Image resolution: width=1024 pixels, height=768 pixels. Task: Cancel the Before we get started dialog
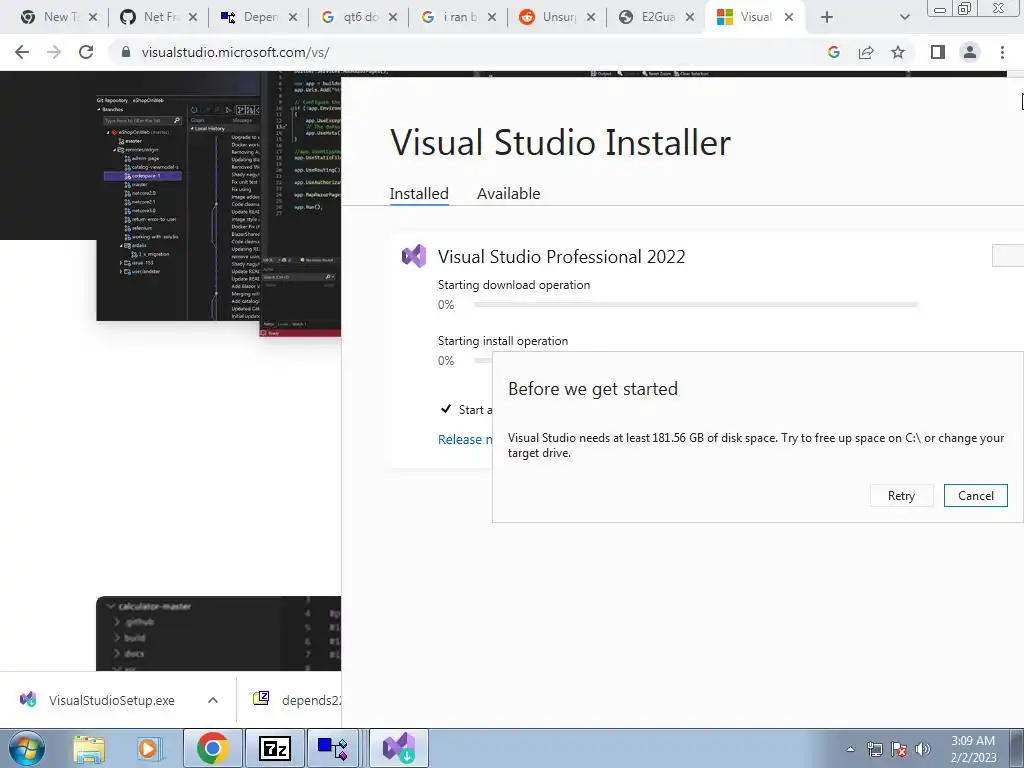(976, 496)
